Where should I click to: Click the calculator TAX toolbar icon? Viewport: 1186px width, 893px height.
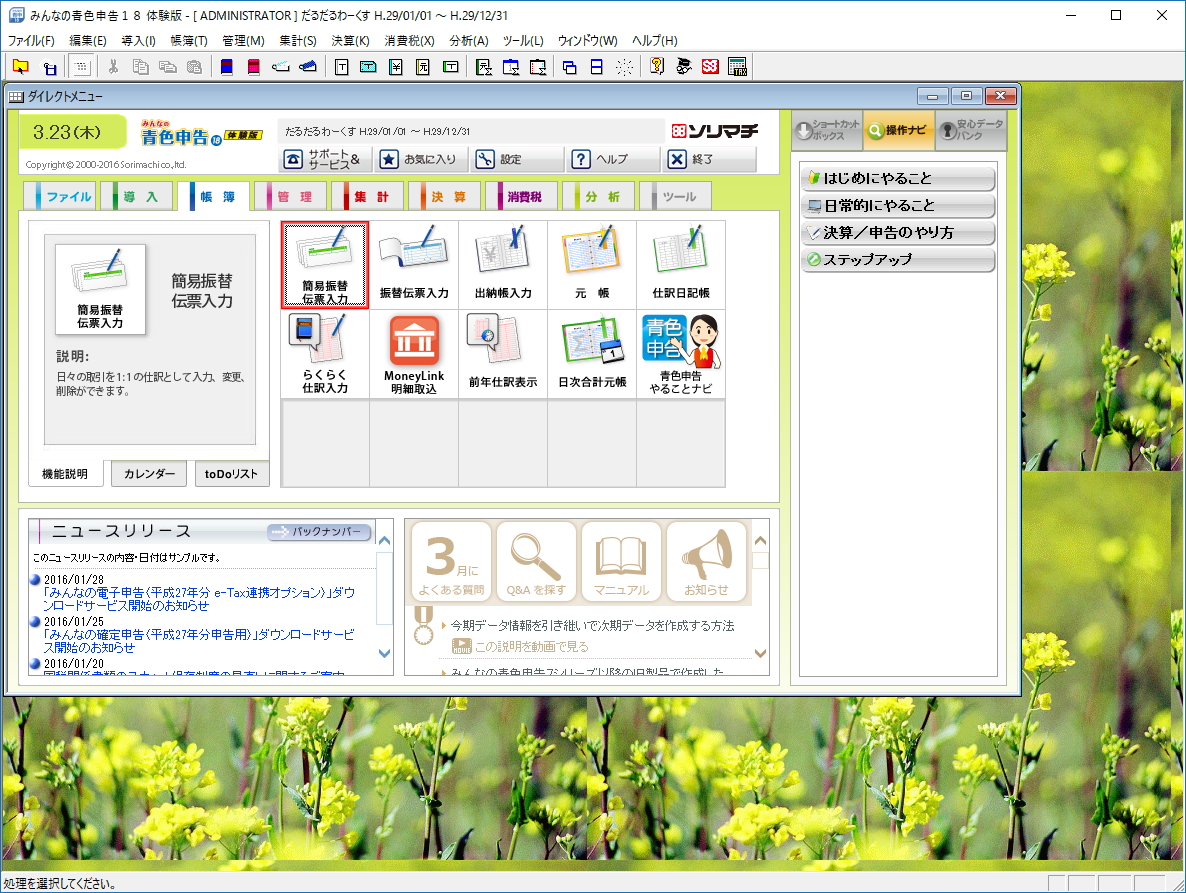point(737,67)
